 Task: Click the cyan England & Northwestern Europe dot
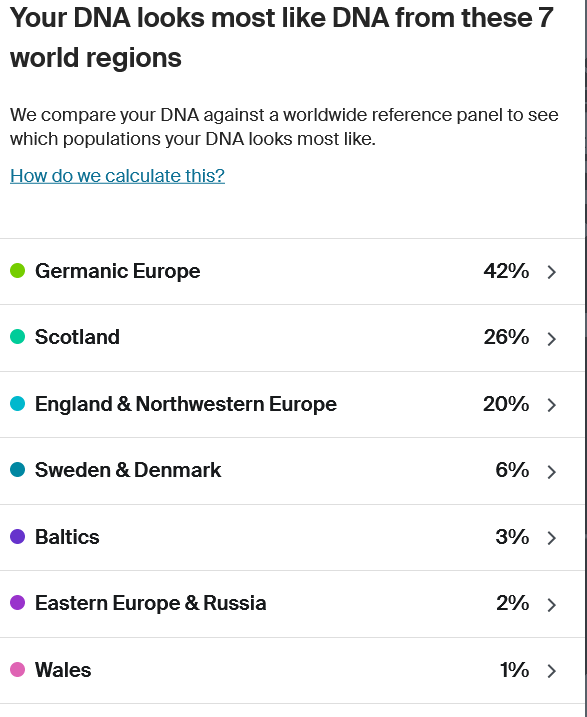tap(17, 403)
